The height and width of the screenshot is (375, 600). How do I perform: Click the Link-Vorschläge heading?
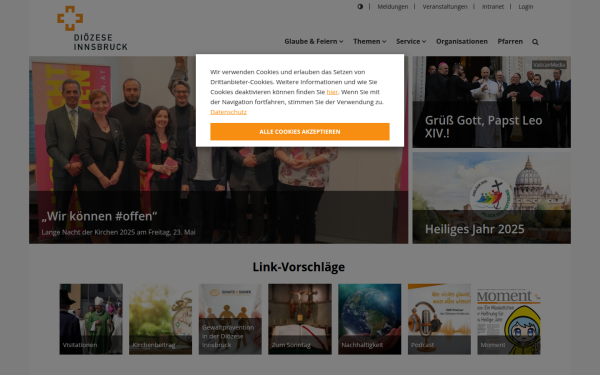[298, 267]
